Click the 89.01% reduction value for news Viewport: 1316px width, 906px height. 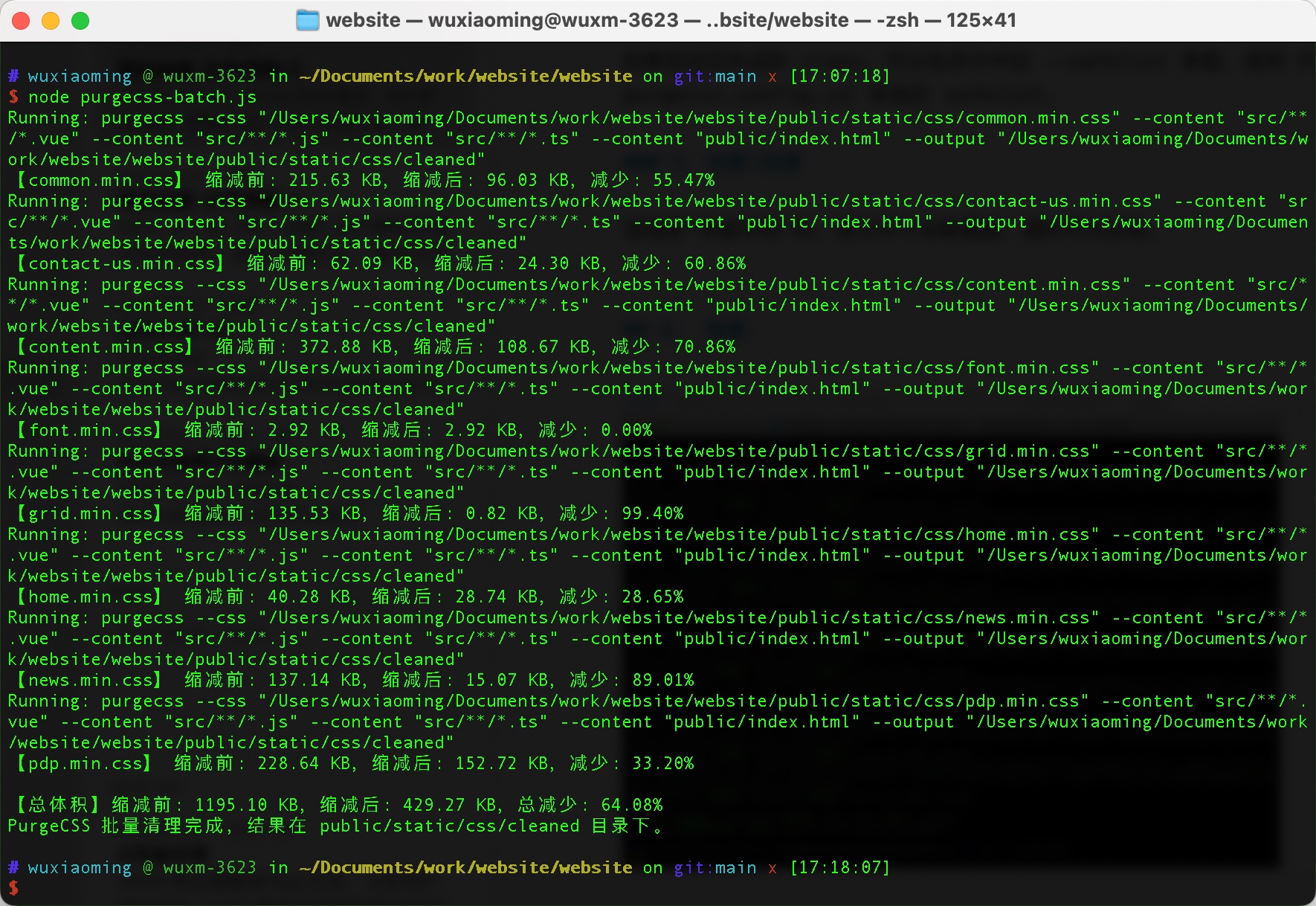(663, 681)
